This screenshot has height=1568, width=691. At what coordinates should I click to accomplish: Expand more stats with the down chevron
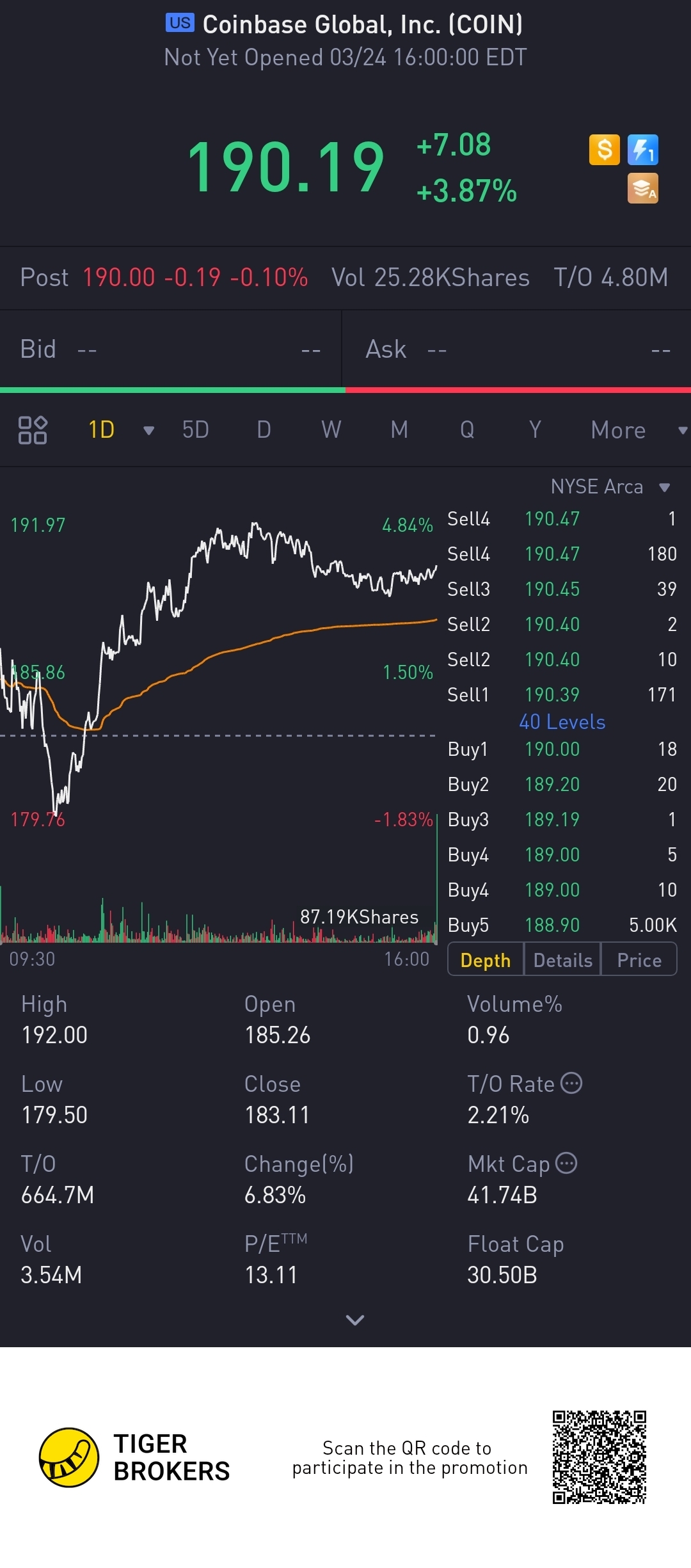pyautogui.click(x=354, y=1320)
